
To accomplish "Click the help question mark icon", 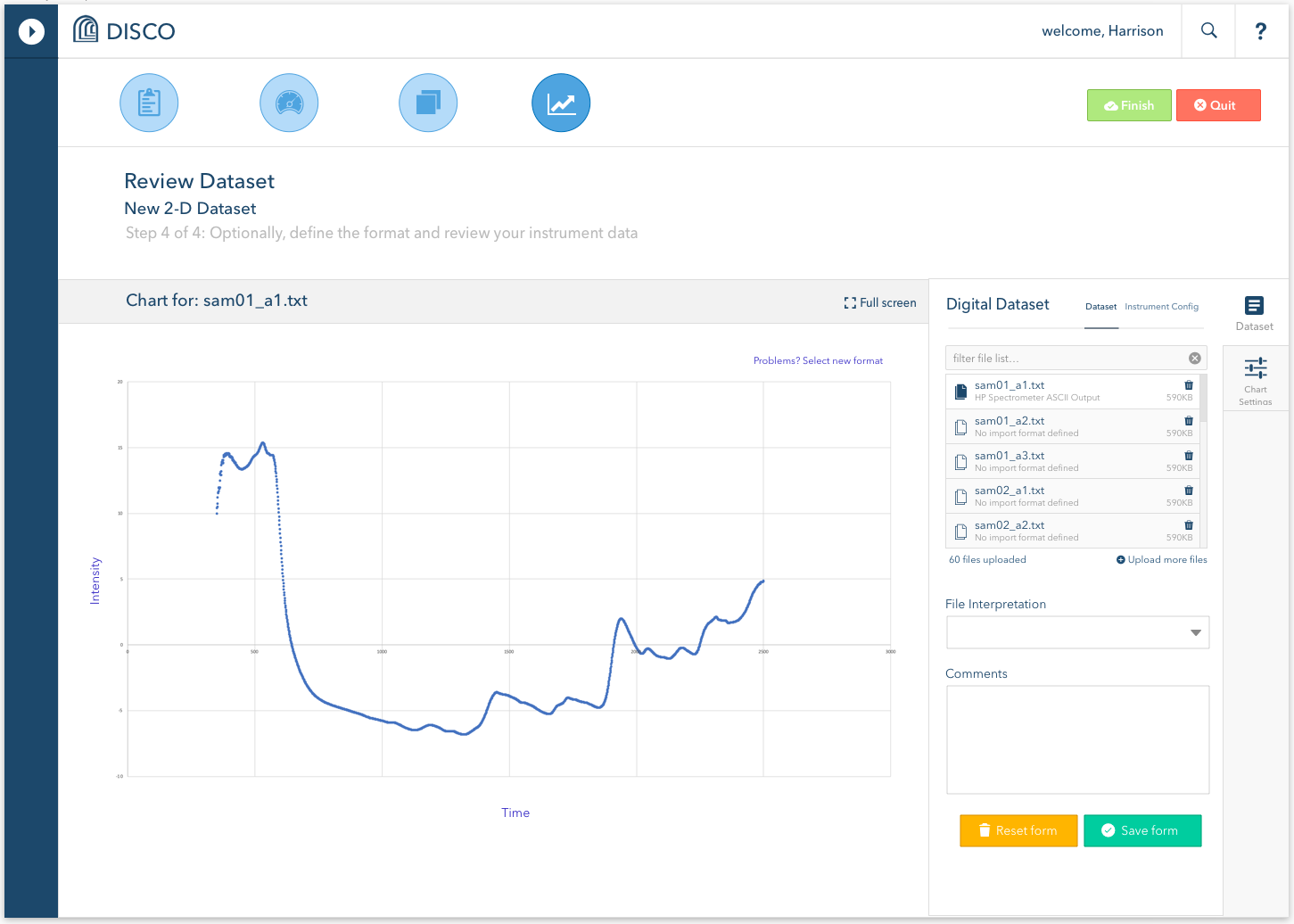I will pos(1260,30).
